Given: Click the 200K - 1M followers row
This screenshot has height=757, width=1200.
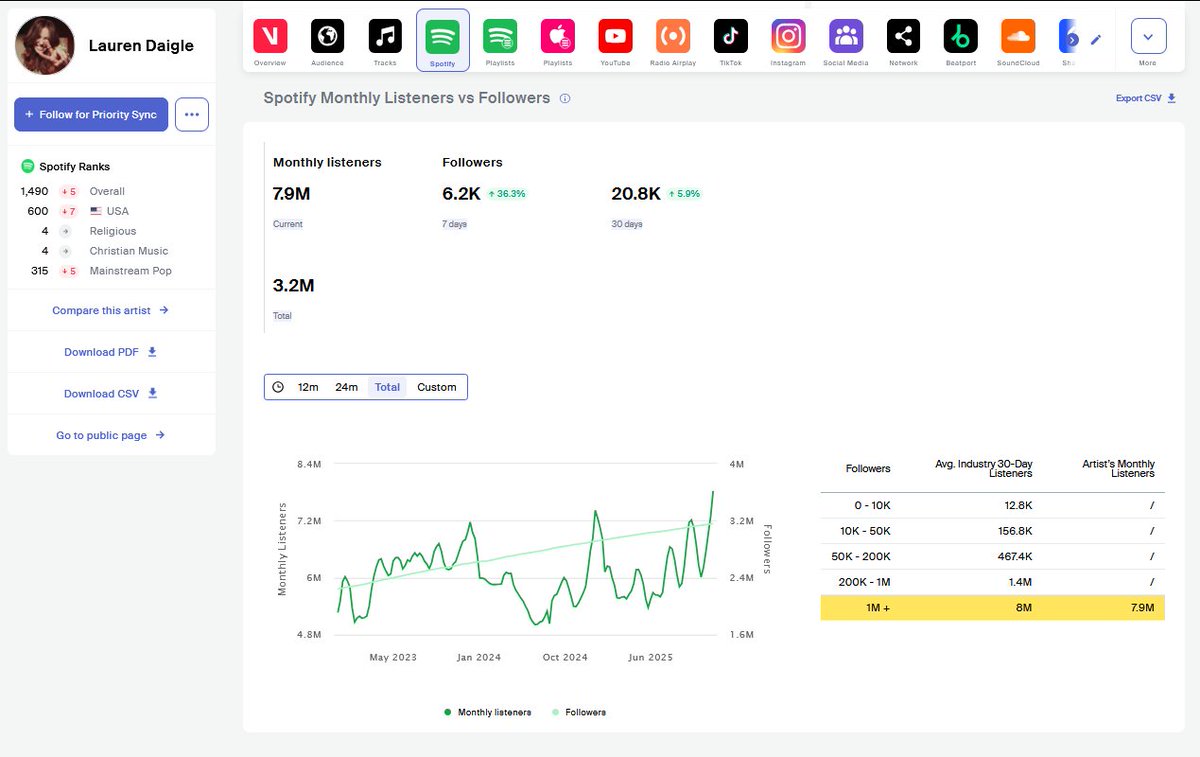Looking at the screenshot, I should [x=993, y=581].
